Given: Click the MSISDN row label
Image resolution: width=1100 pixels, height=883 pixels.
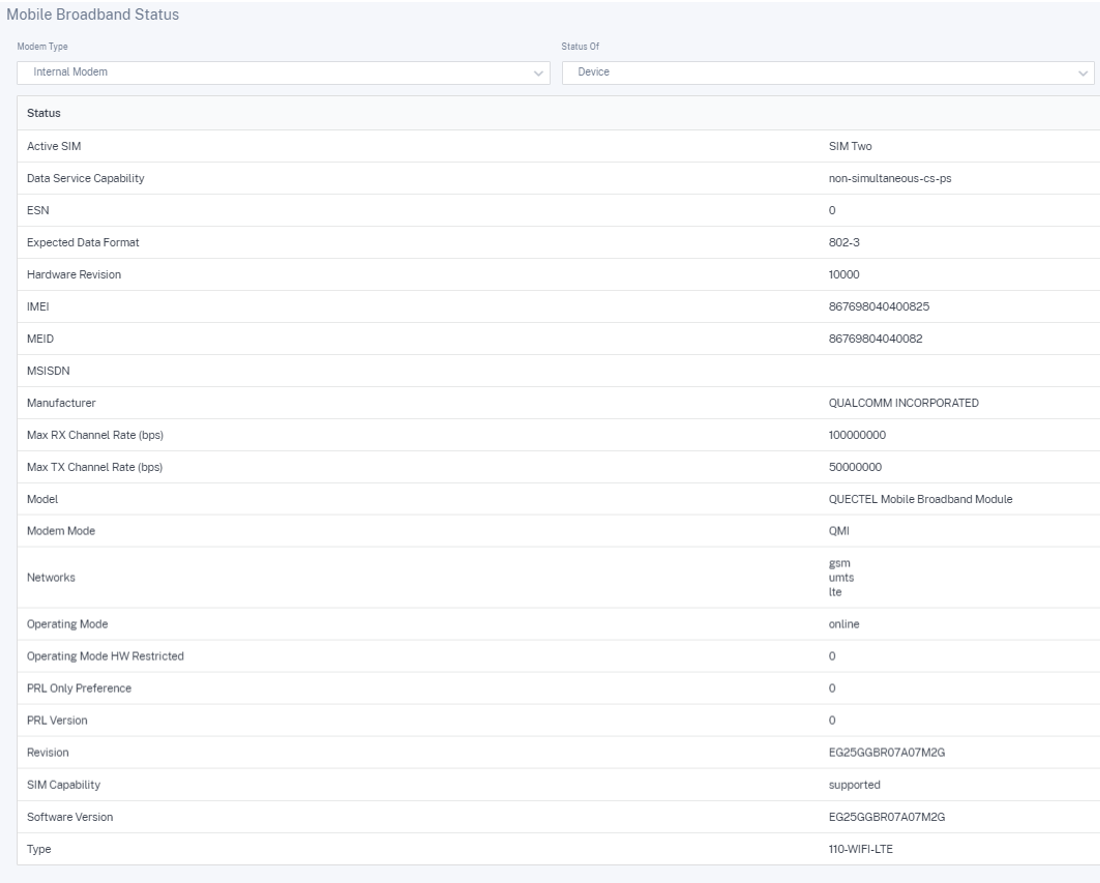Looking at the screenshot, I should pyautogui.click(x=48, y=371).
